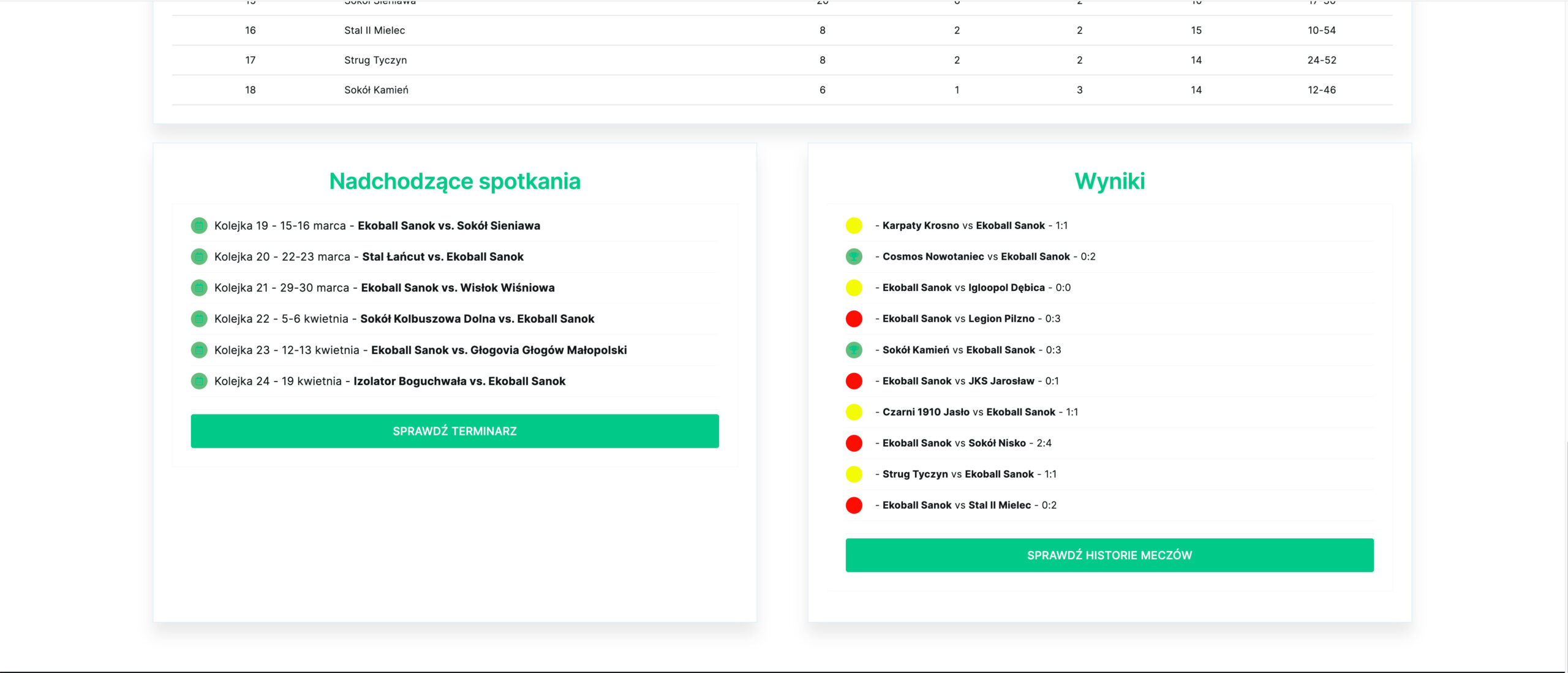Screen dimensions: 1568x673
Task: Click calendar icon next to Kolejka 24
Action: pos(199,381)
